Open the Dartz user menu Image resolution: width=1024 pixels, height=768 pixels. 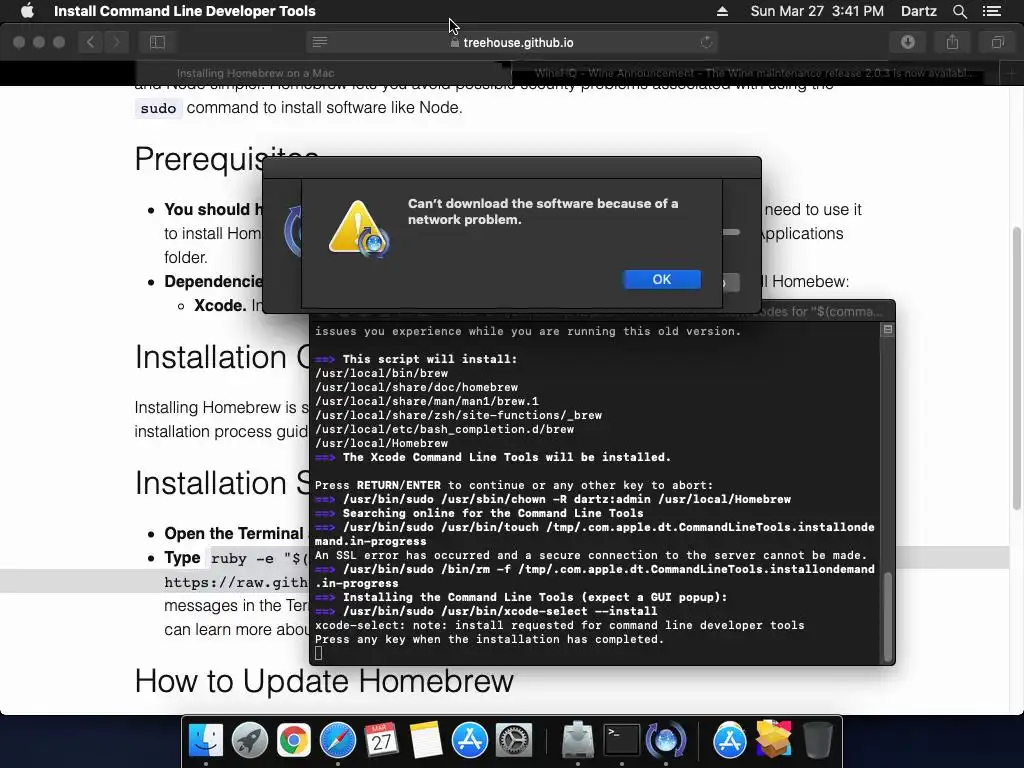click(919, 11)
